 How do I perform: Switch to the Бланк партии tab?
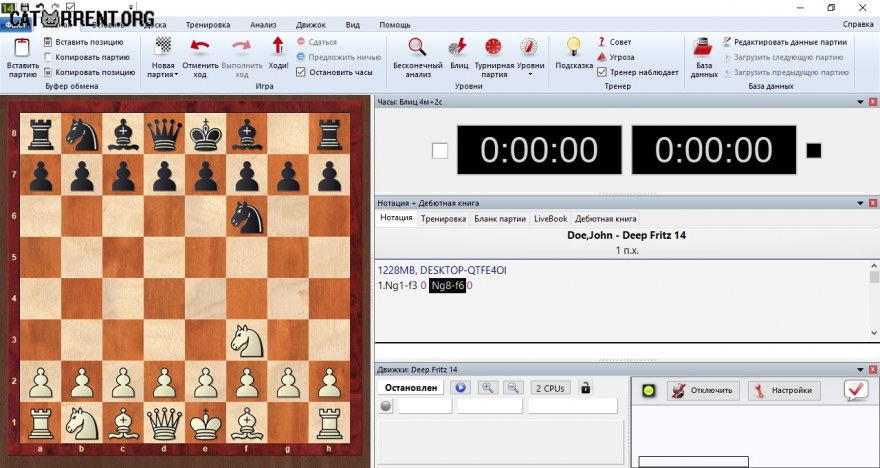coord(500,219)
